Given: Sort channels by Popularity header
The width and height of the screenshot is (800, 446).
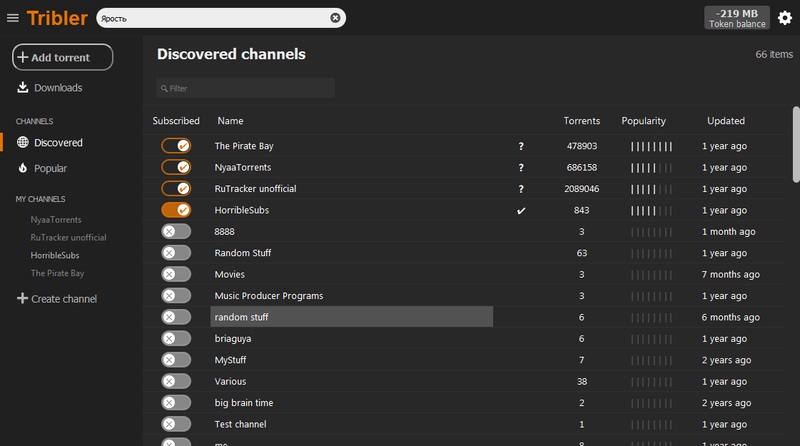Looking at the screenshot, I should (643, 121).
